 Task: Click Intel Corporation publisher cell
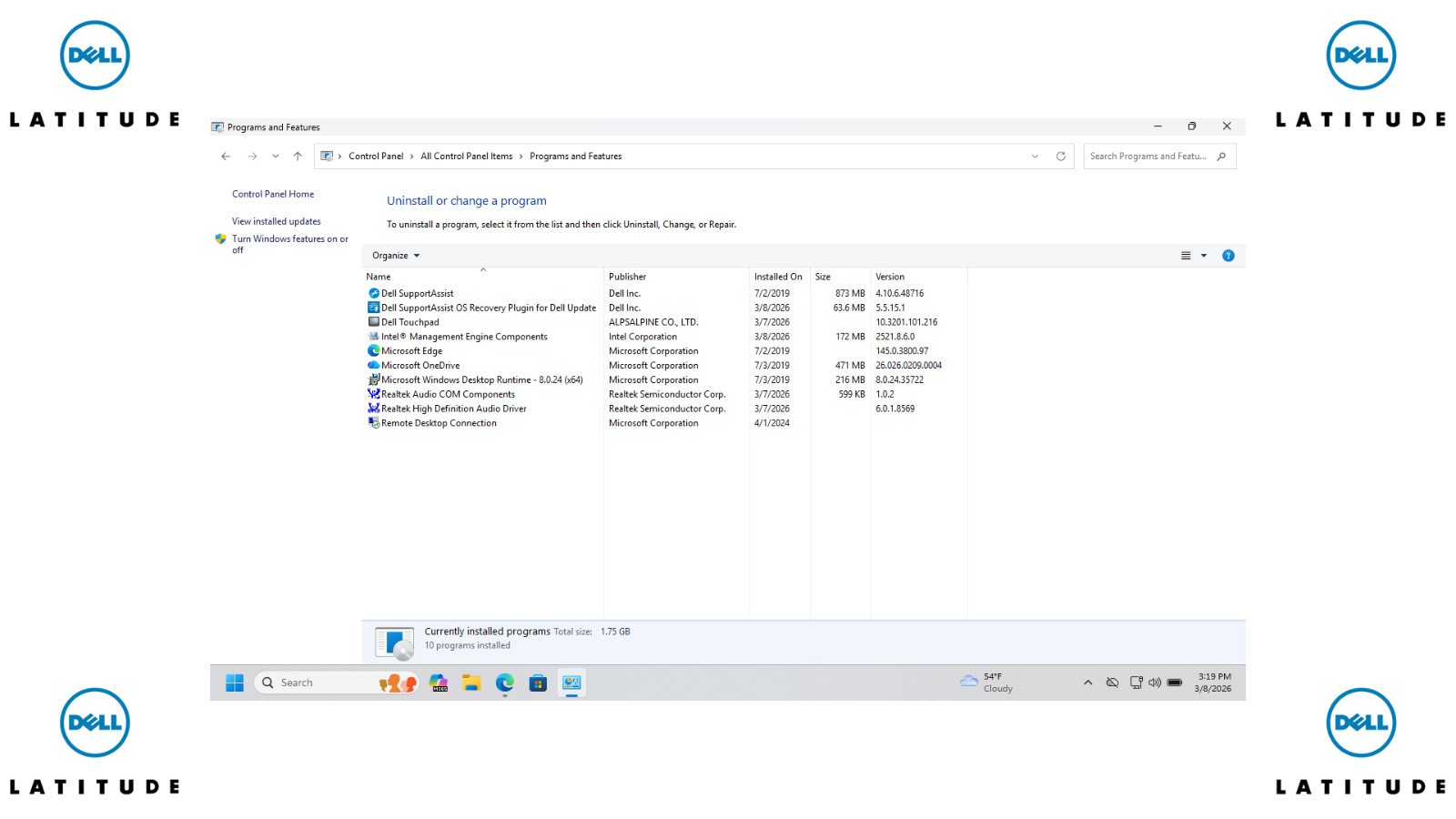[x=642, y=337]
